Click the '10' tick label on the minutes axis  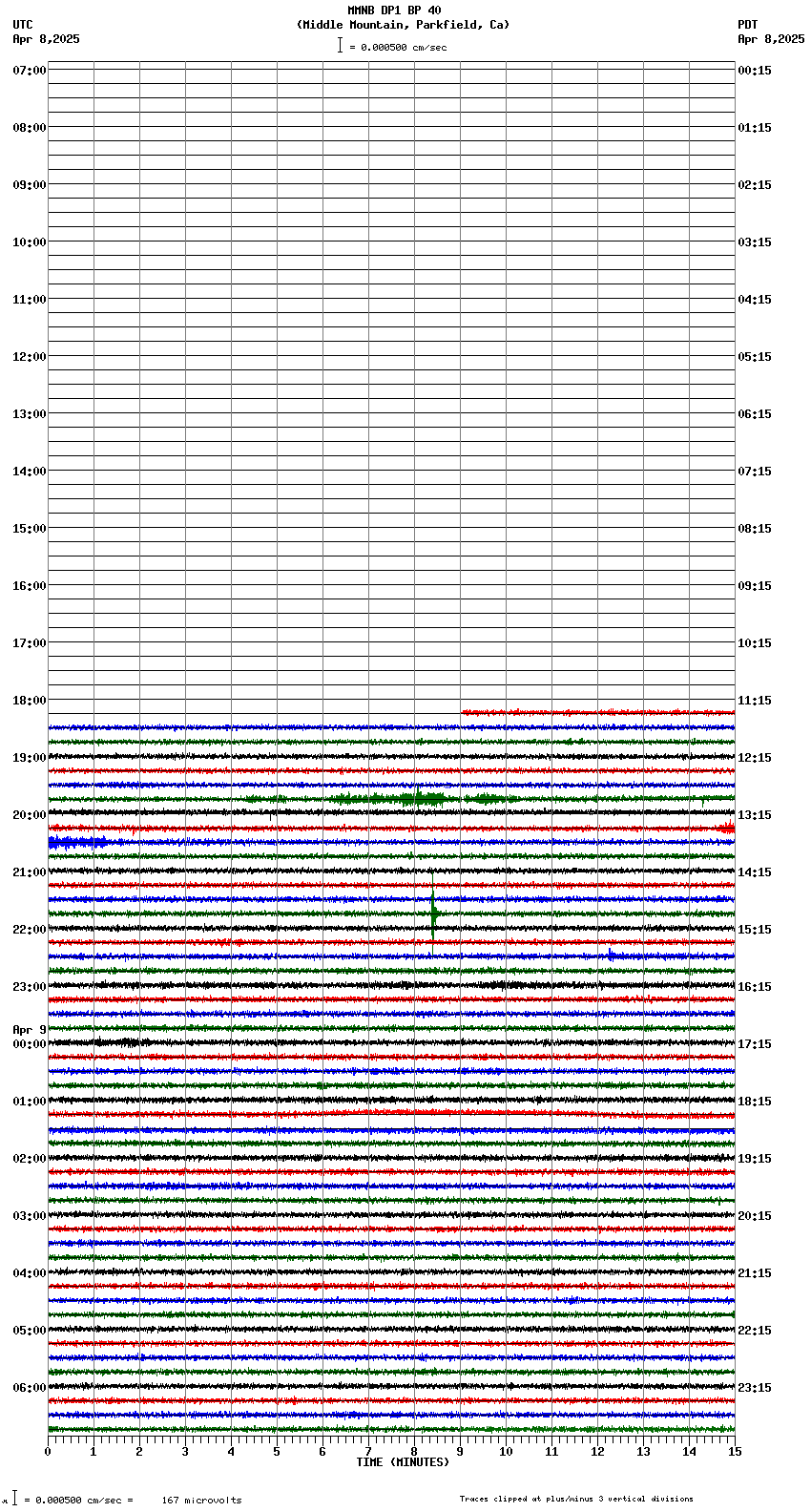tap(506, 1452)
